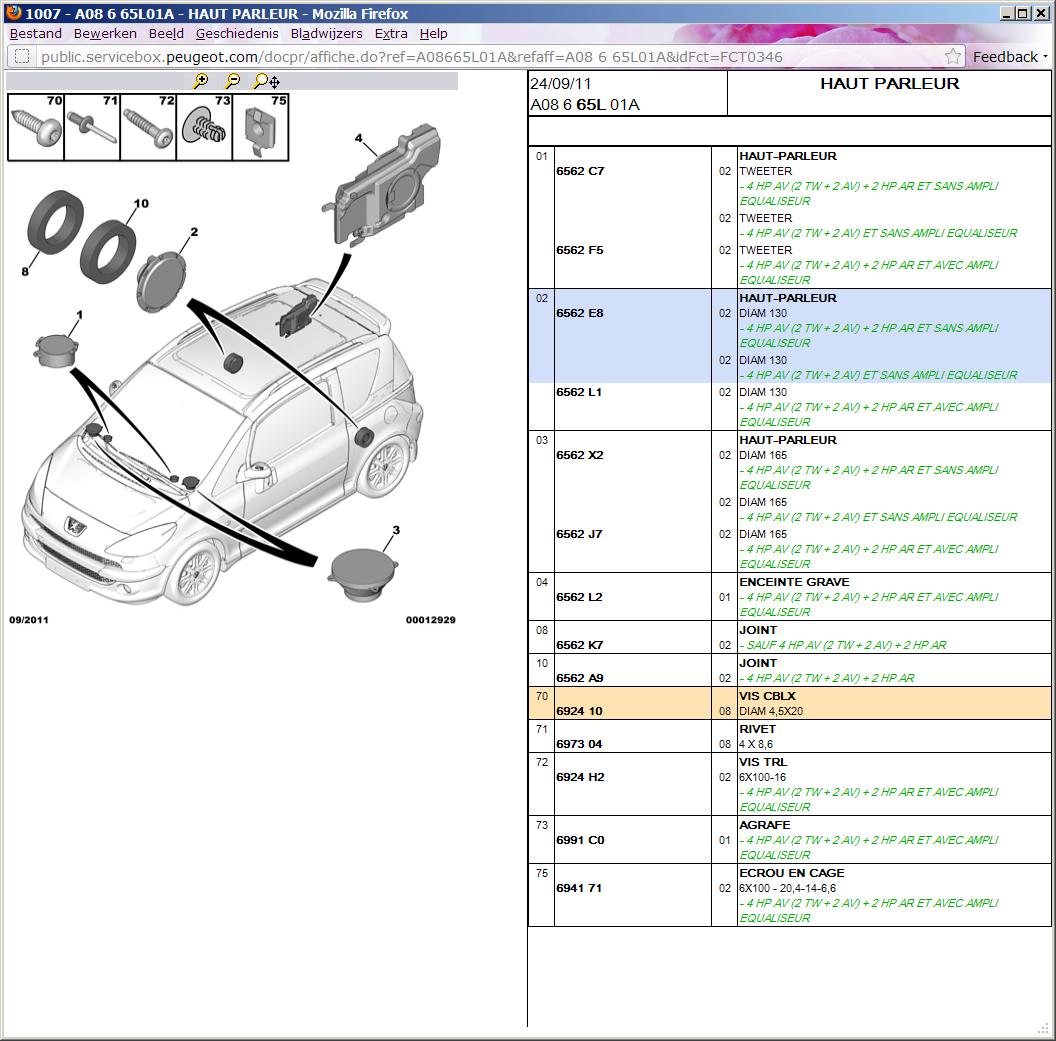This screenshot has height=1041, width=1056.
Task: Click the AGRAFE heading
Action: pos(765,825)
